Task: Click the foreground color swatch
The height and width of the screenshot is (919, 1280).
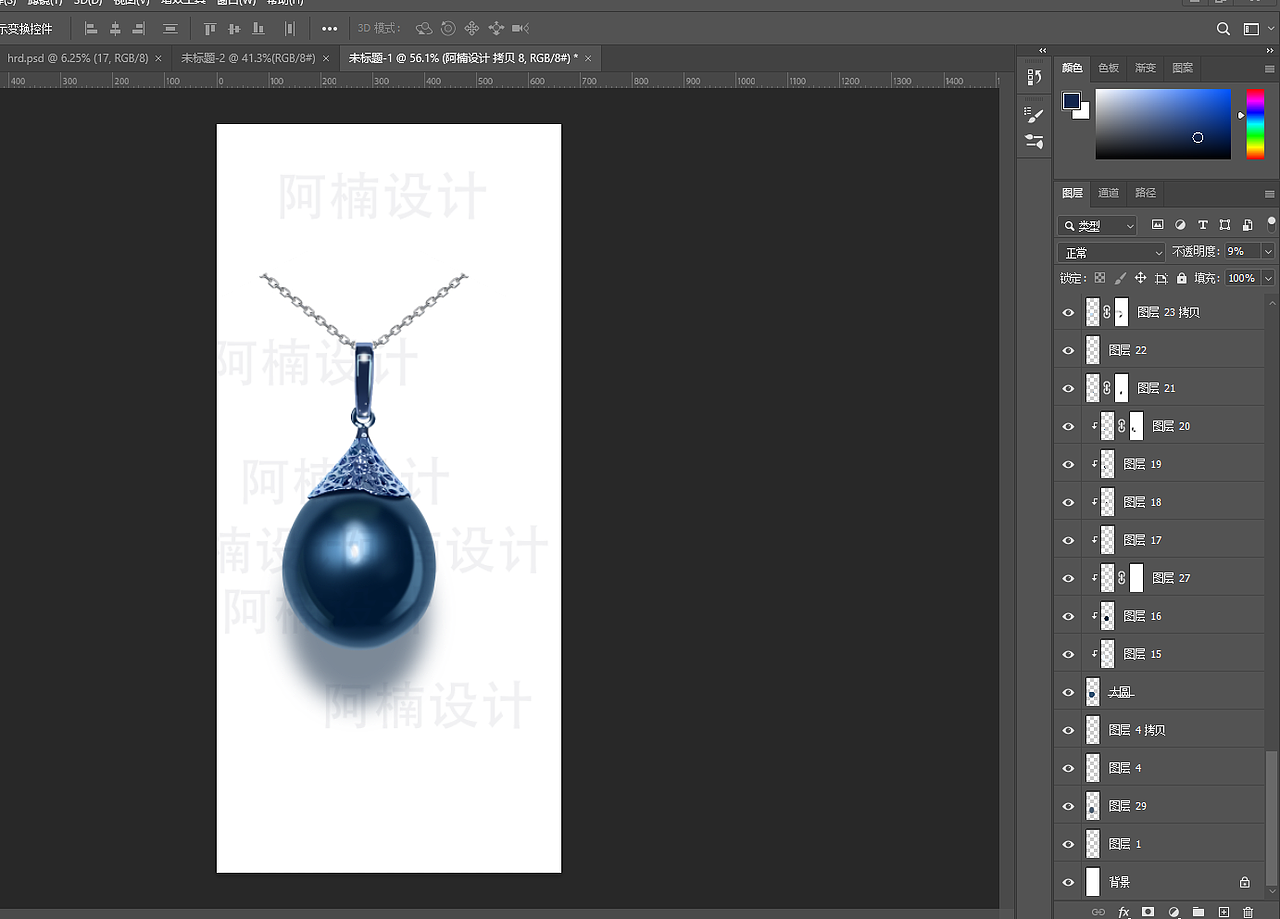Action: 1071,101
